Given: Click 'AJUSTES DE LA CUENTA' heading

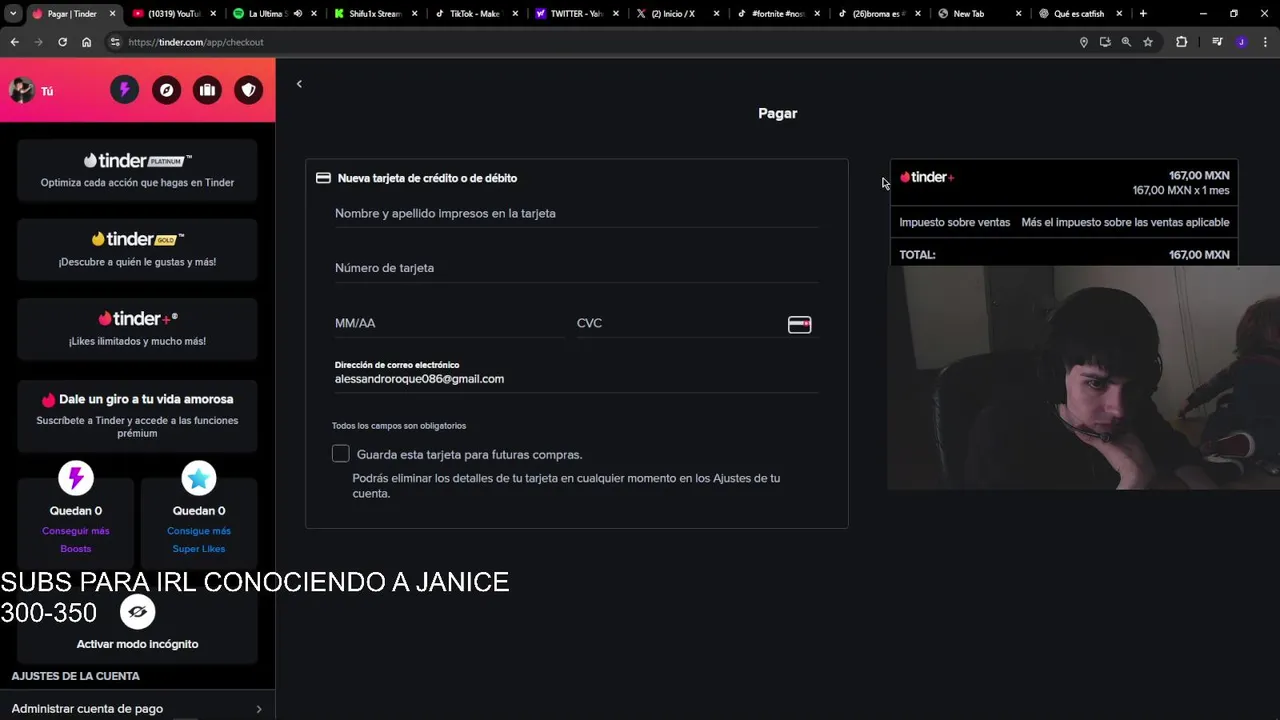Looking at the screenshot, I should (x=76, y=676).
